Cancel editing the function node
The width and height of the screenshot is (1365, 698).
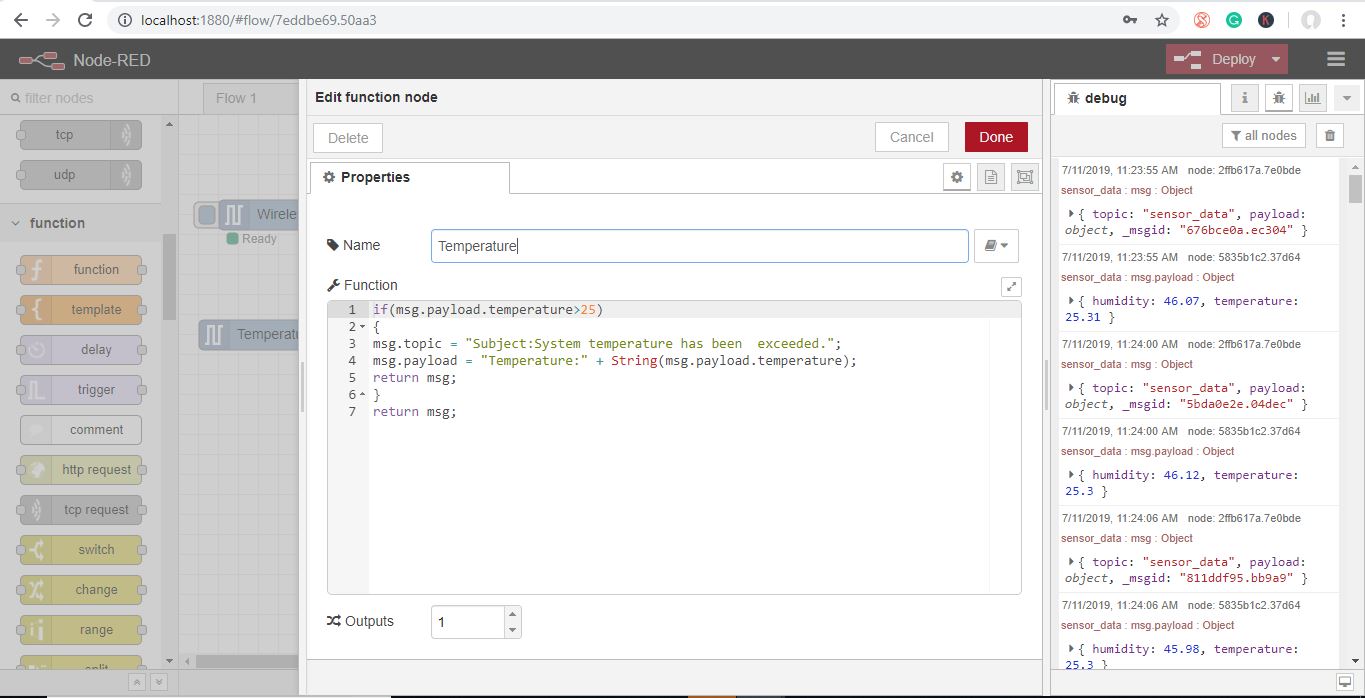(x=911, y=138)
